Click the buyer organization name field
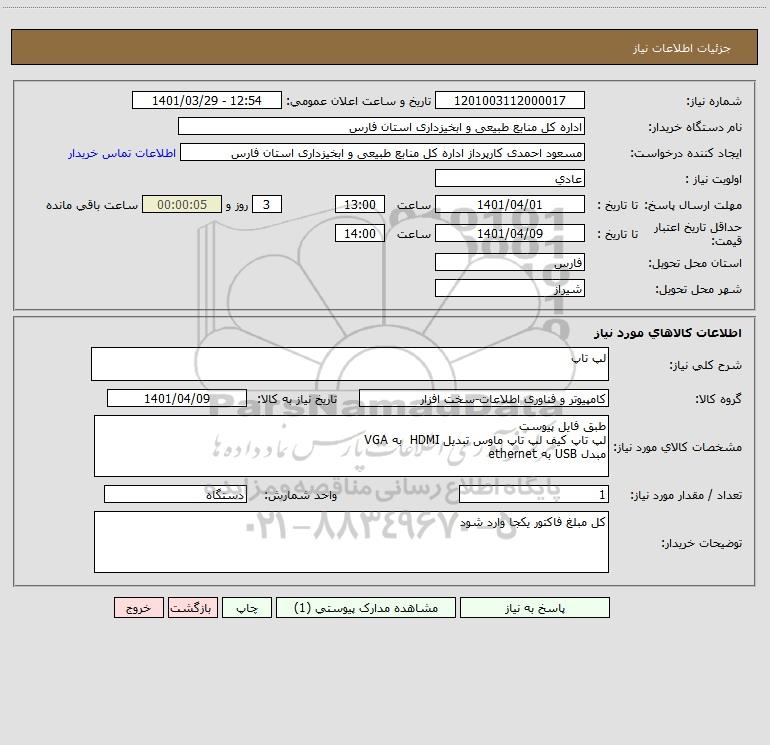 pos(381,126)
